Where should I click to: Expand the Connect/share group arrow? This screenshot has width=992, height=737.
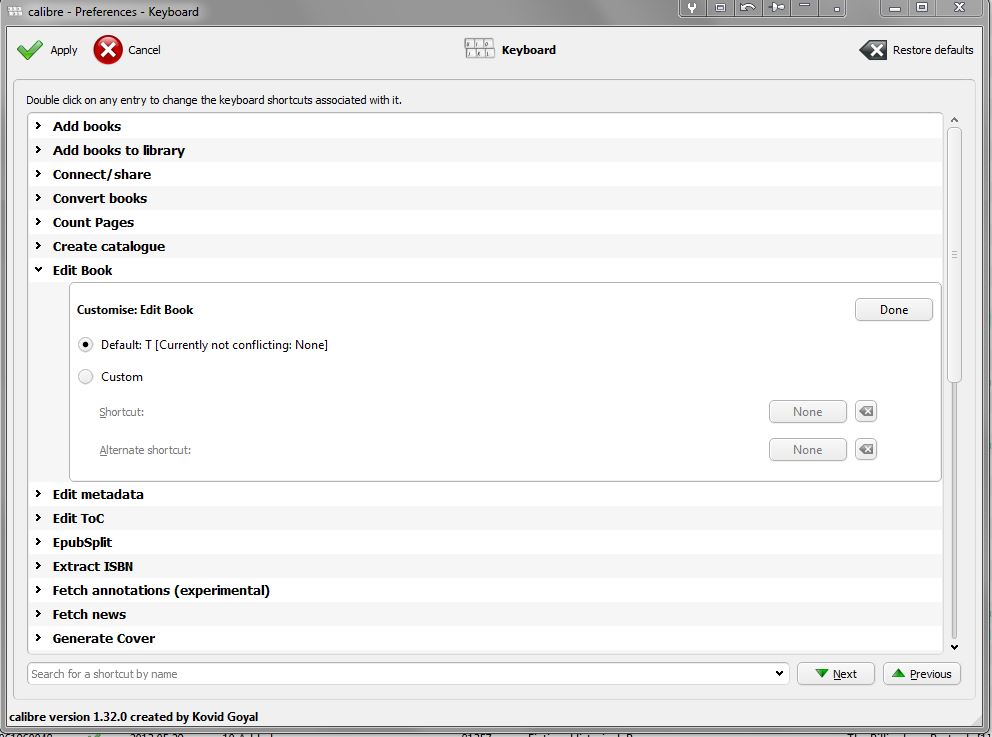(39, 174)
